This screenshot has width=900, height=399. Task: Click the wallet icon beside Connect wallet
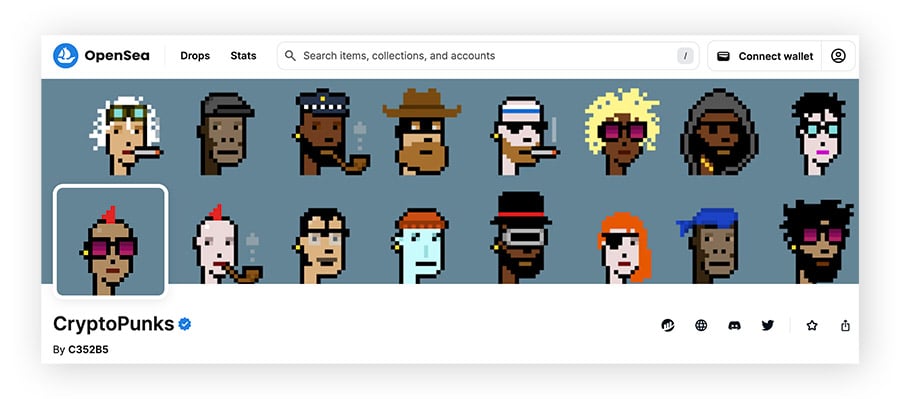pos(723,56)
